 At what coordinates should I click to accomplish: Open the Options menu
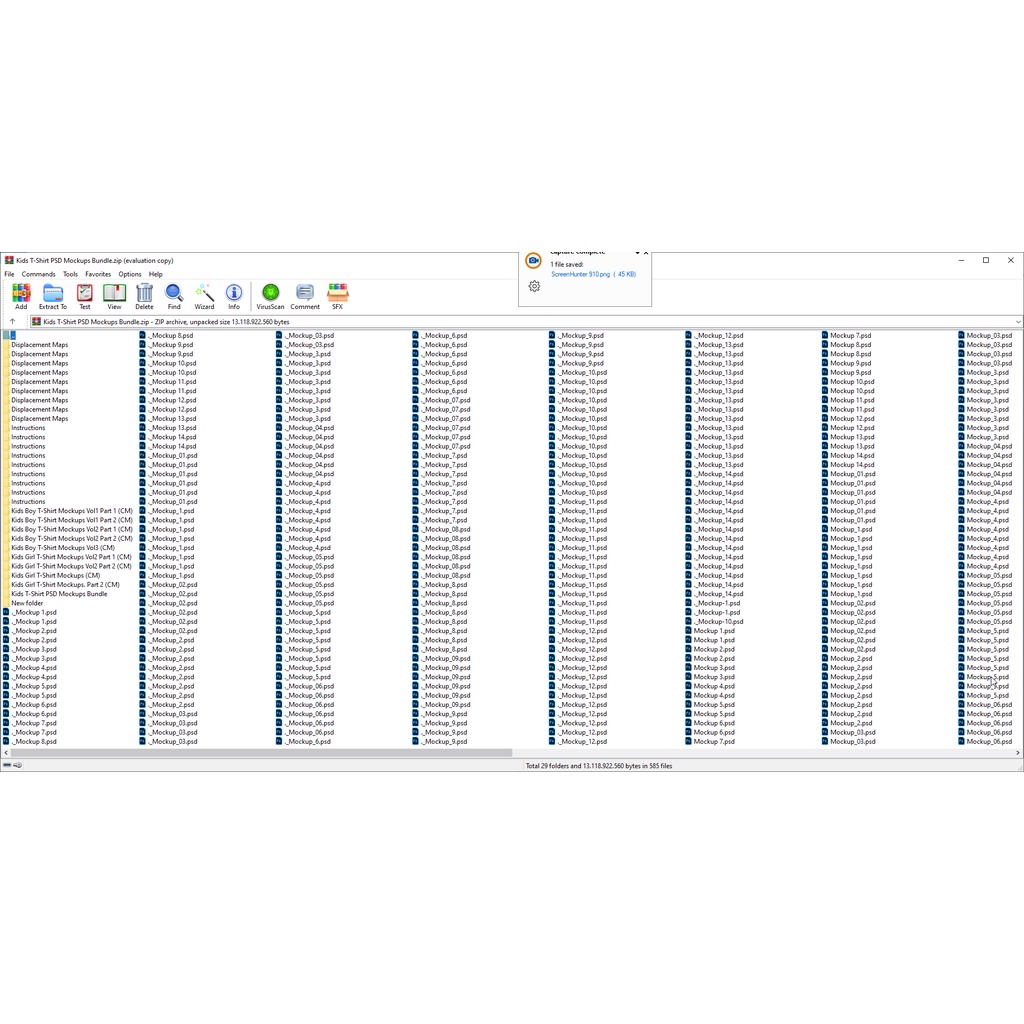pyautogui.click(x=130, y=274)
